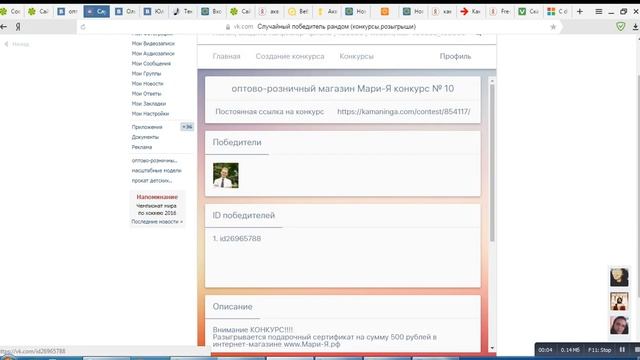Open the 'Создание конкурса' tab
This screenshot has height=360, width=640.
[x=290, y=56]
